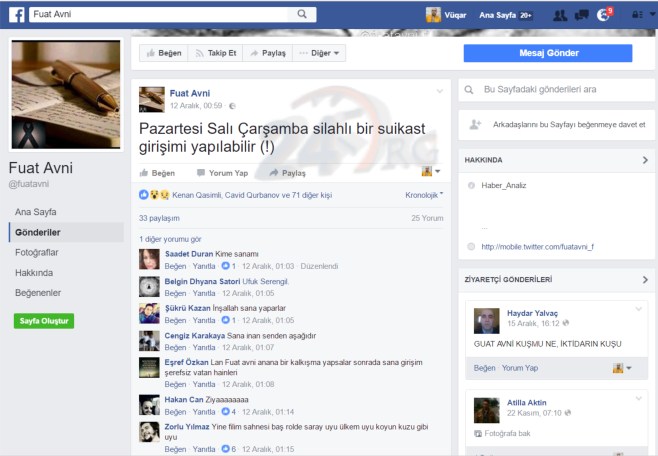Open notifications globe with 9 badge
This screenshot has height=456, width=658.
tap(602, 15)
